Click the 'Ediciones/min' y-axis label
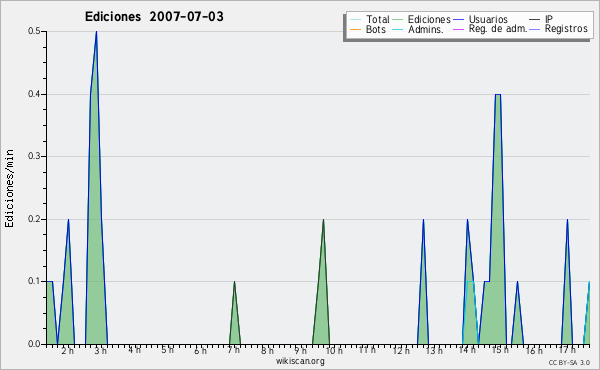The height and width of the screenshot is (370, 600). tap(9, 188)
